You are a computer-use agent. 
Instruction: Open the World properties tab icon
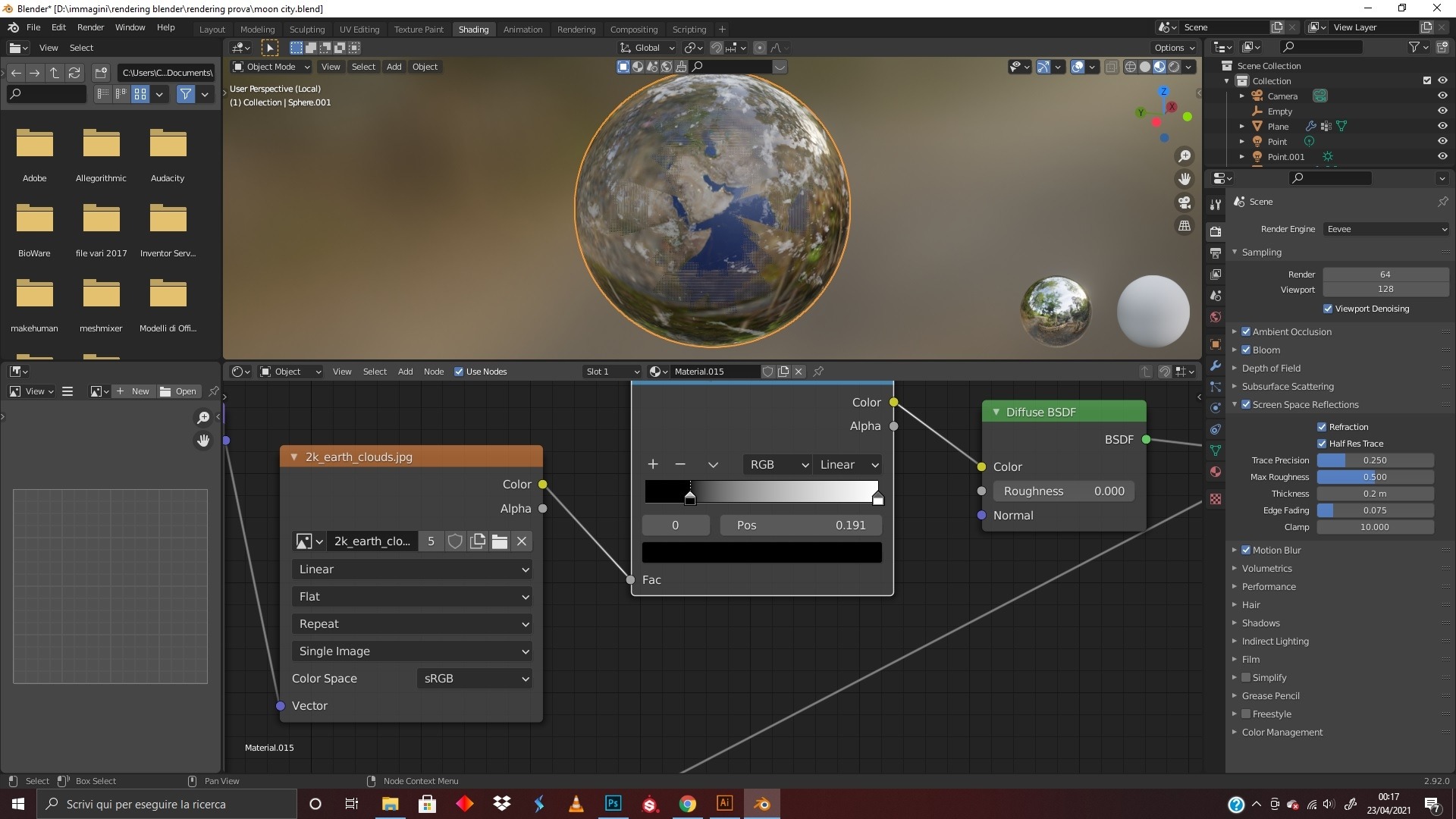1216,317
